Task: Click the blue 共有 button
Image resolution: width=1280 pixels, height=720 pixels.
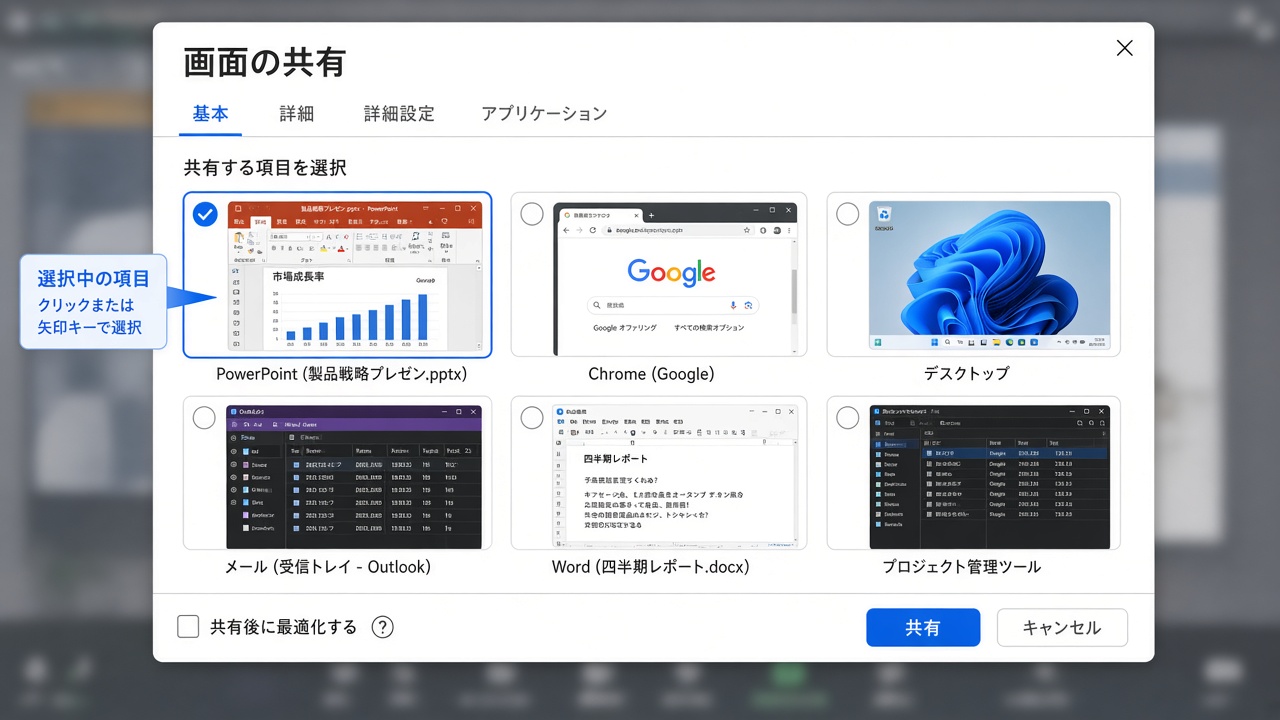Action: [923, 628]
